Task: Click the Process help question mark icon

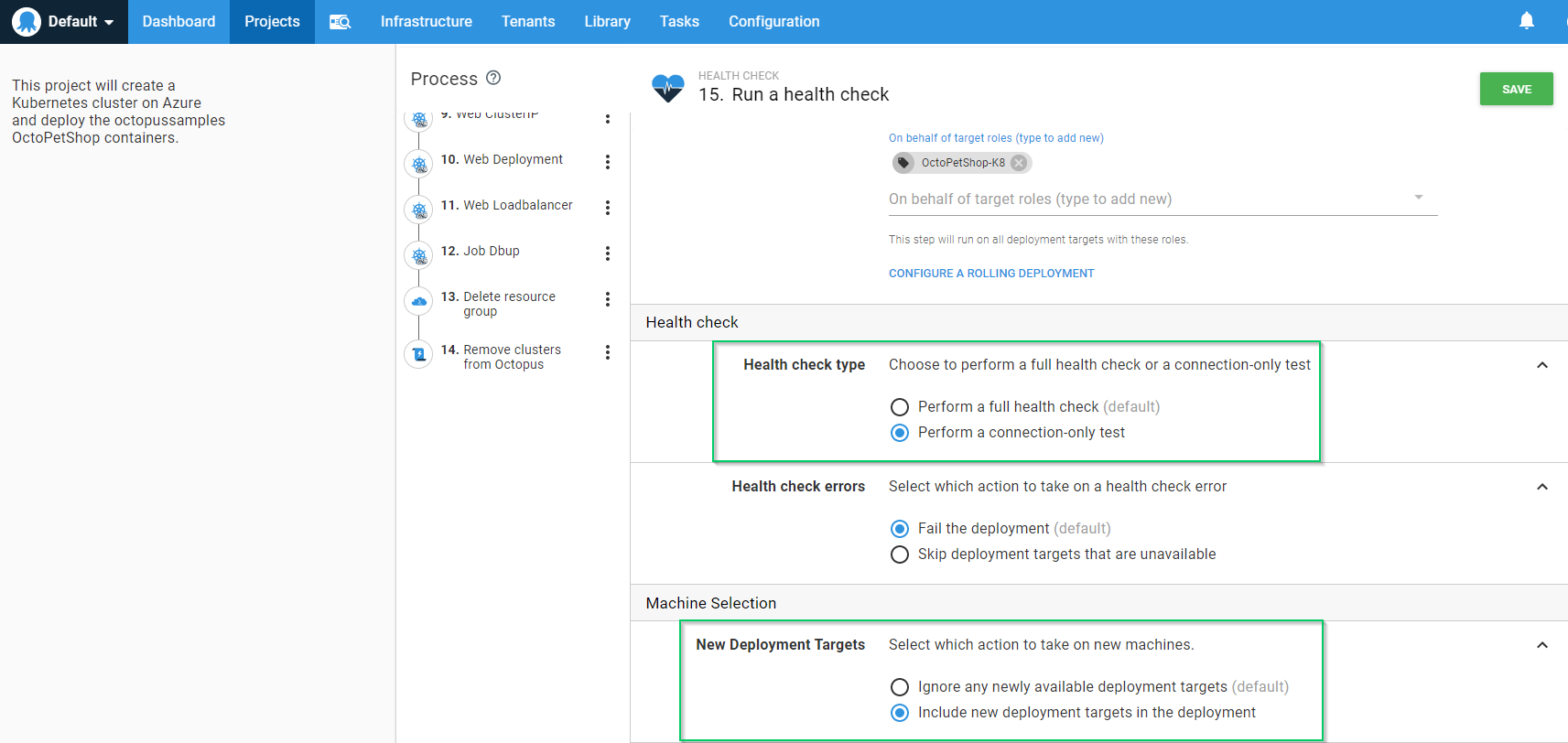Action: coord(493,78)
